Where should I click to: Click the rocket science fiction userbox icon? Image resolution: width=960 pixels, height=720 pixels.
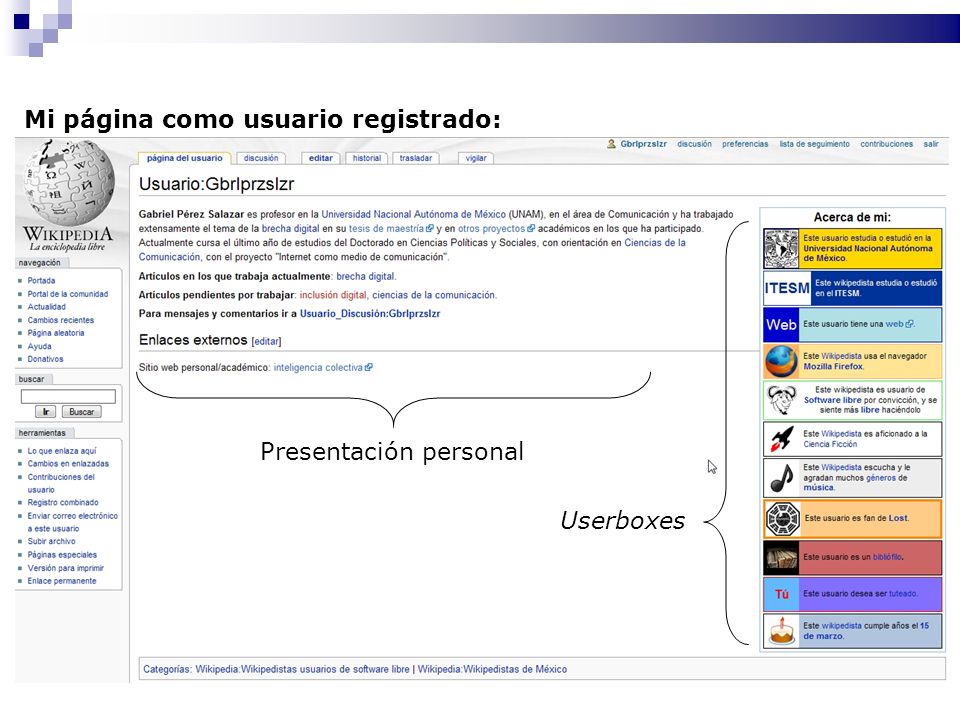pos(782,439)
